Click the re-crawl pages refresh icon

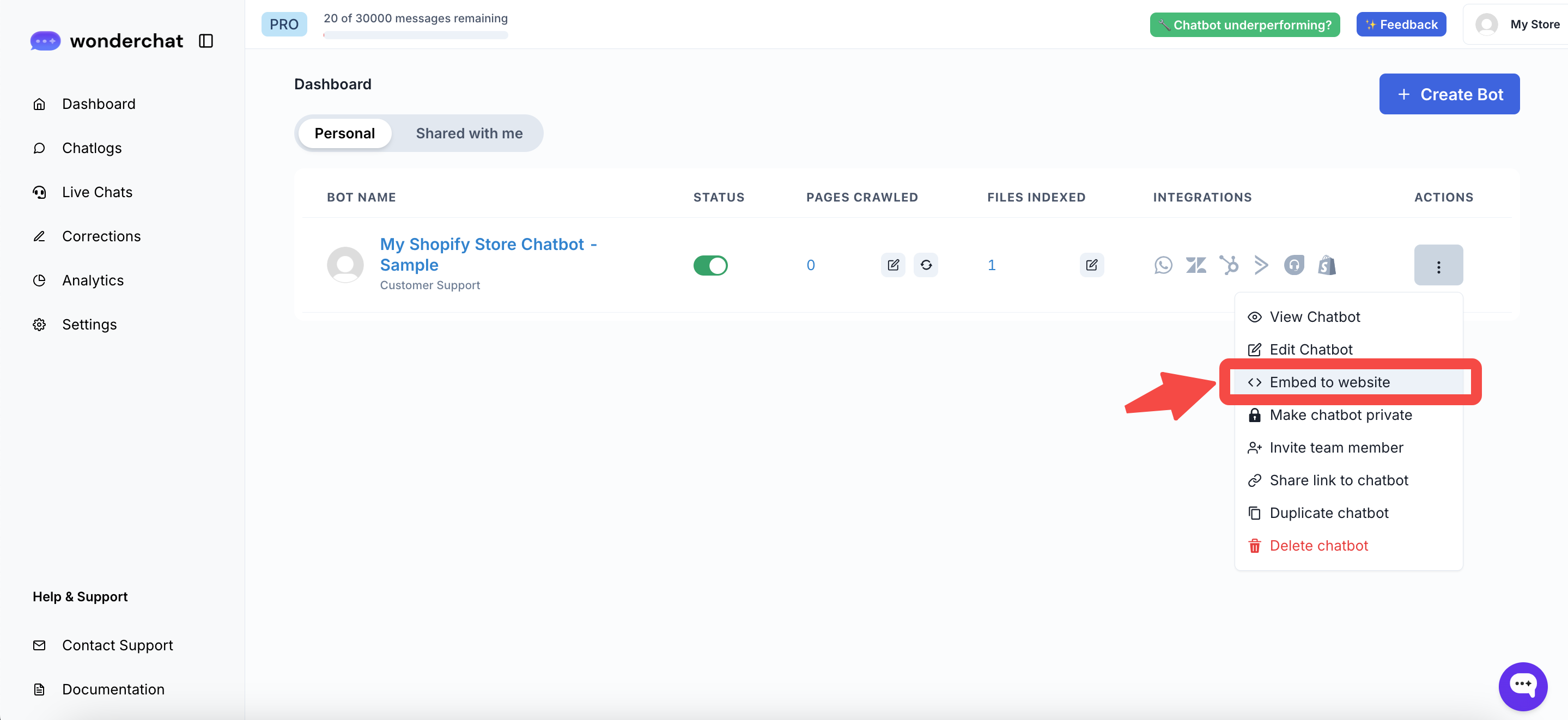(x=925, y=265)
